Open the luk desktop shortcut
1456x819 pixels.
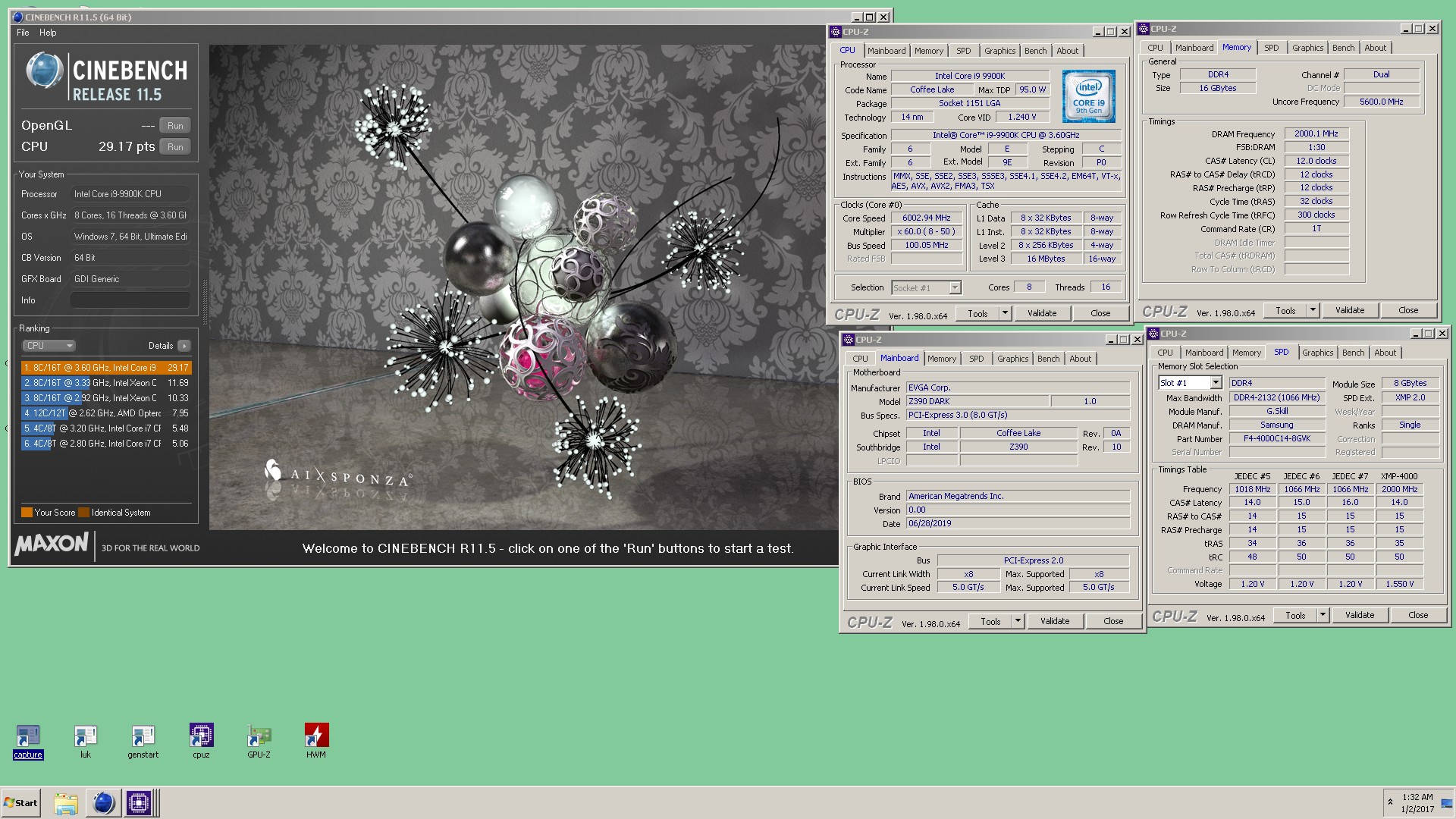[x=86, y=740]
